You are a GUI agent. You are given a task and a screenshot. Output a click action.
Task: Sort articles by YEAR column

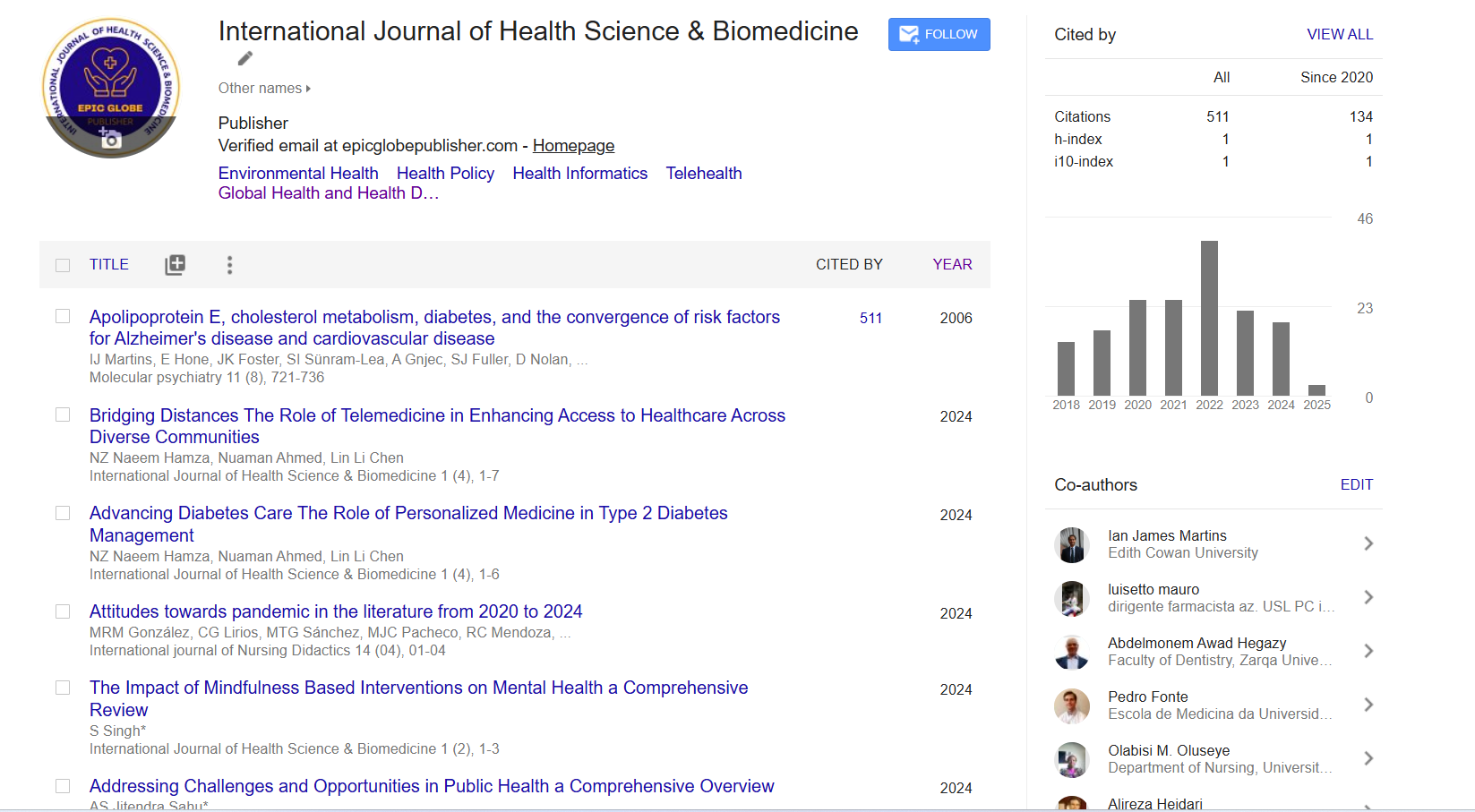click(x=952, y=264)
